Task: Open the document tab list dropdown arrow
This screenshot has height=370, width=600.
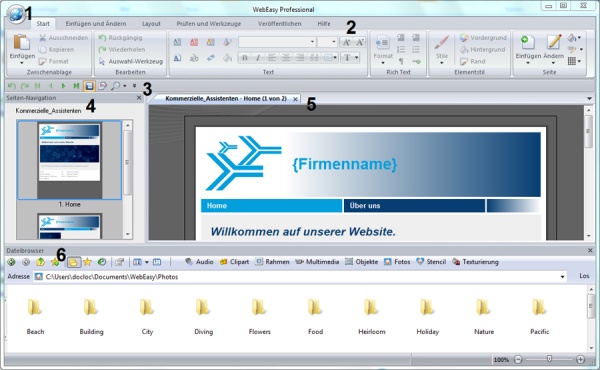Action: point(589,99)
